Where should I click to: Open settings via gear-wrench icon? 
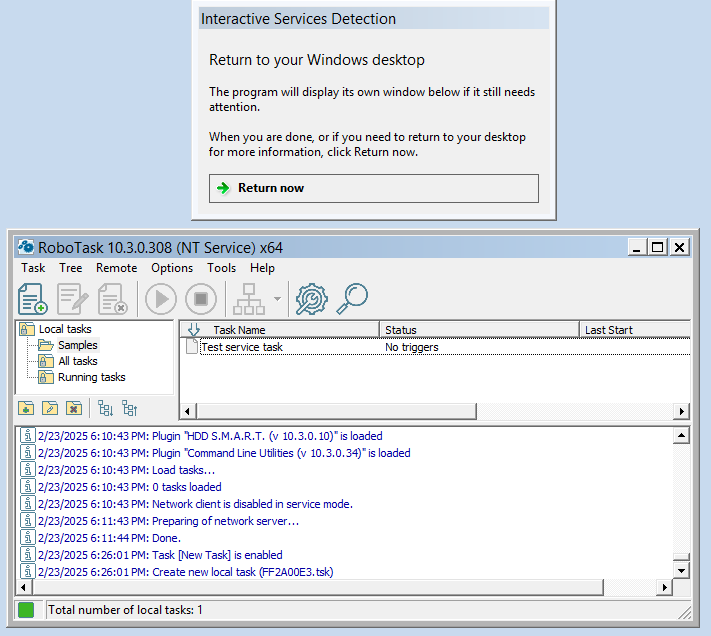coord(312,299)
